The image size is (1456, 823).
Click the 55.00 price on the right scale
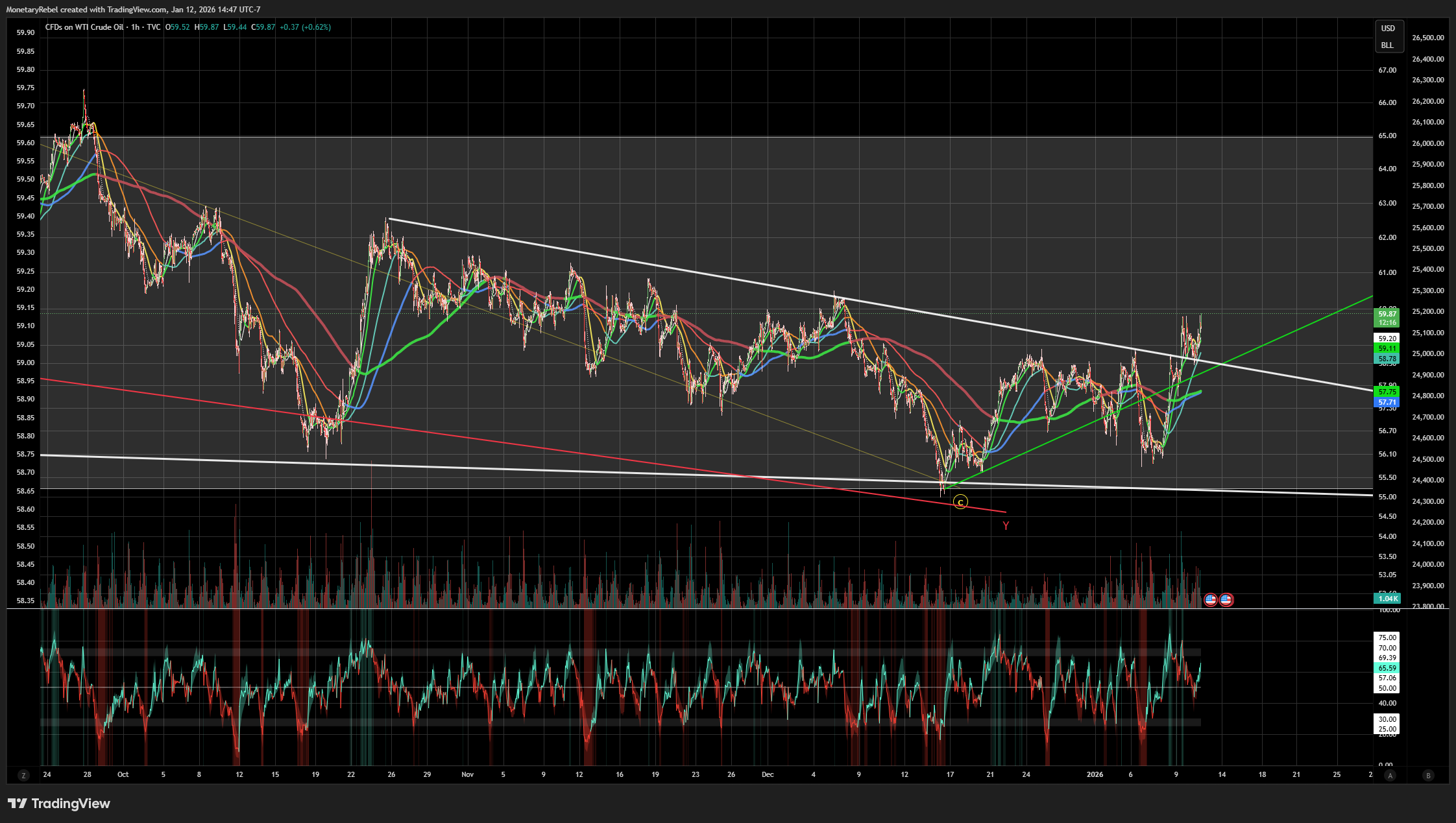1387,497
